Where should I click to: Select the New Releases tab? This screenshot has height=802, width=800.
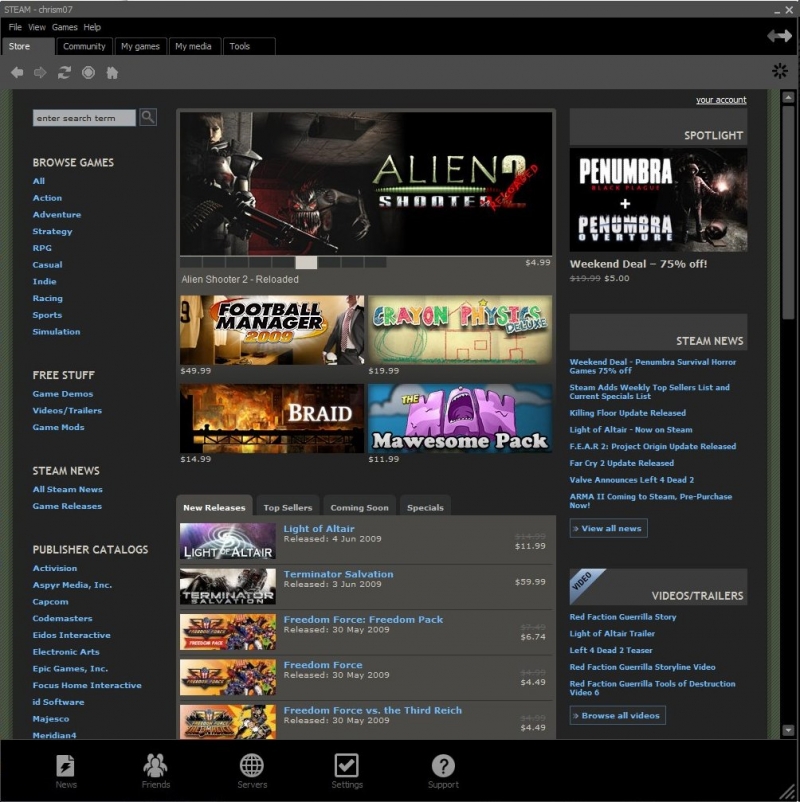(214, 507)
